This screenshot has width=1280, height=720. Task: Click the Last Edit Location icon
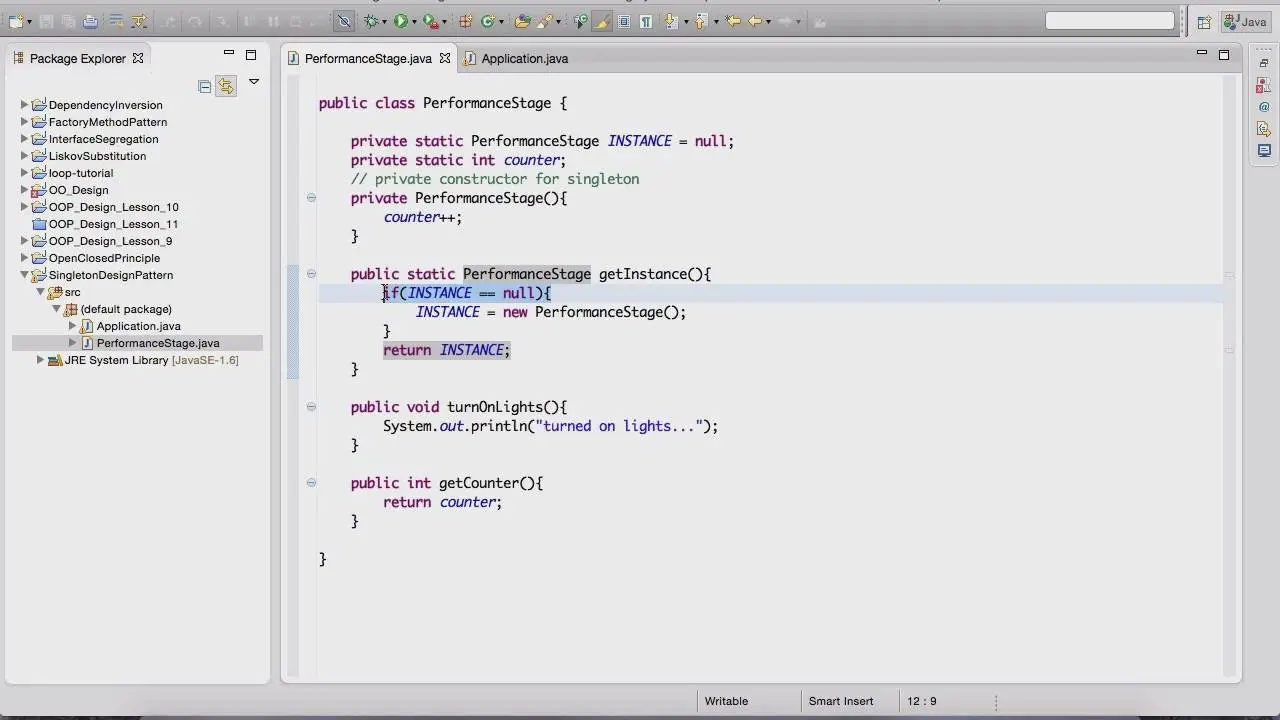click(733, 21)
